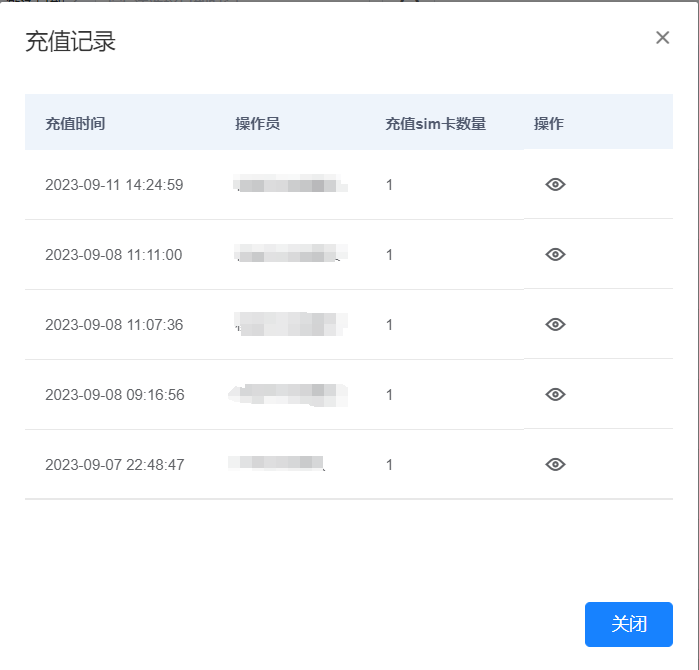Click eye icon for the 2023-09-08 11:11:00 record
Image resolution: width=699 pixels, height=670 pixels.
pyautogui.click(x=556, y=254)
